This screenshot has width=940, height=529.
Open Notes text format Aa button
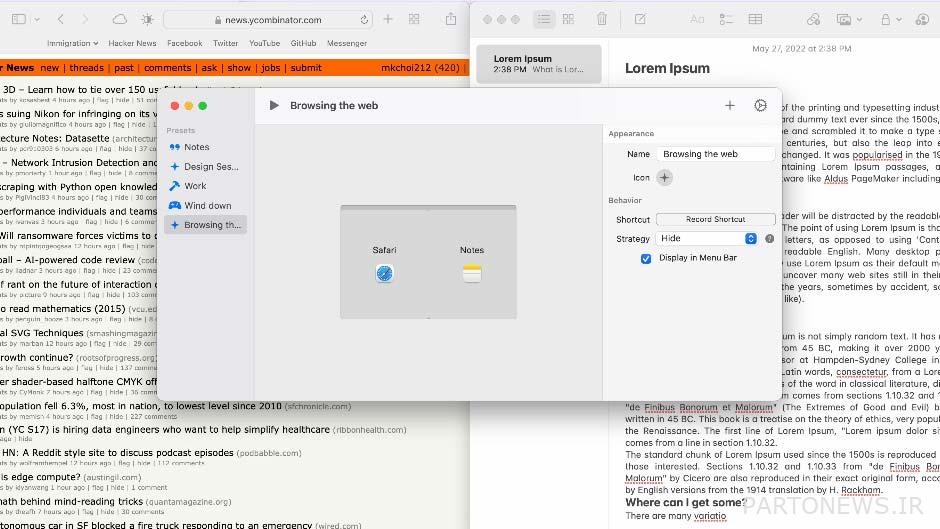point(697,19)
